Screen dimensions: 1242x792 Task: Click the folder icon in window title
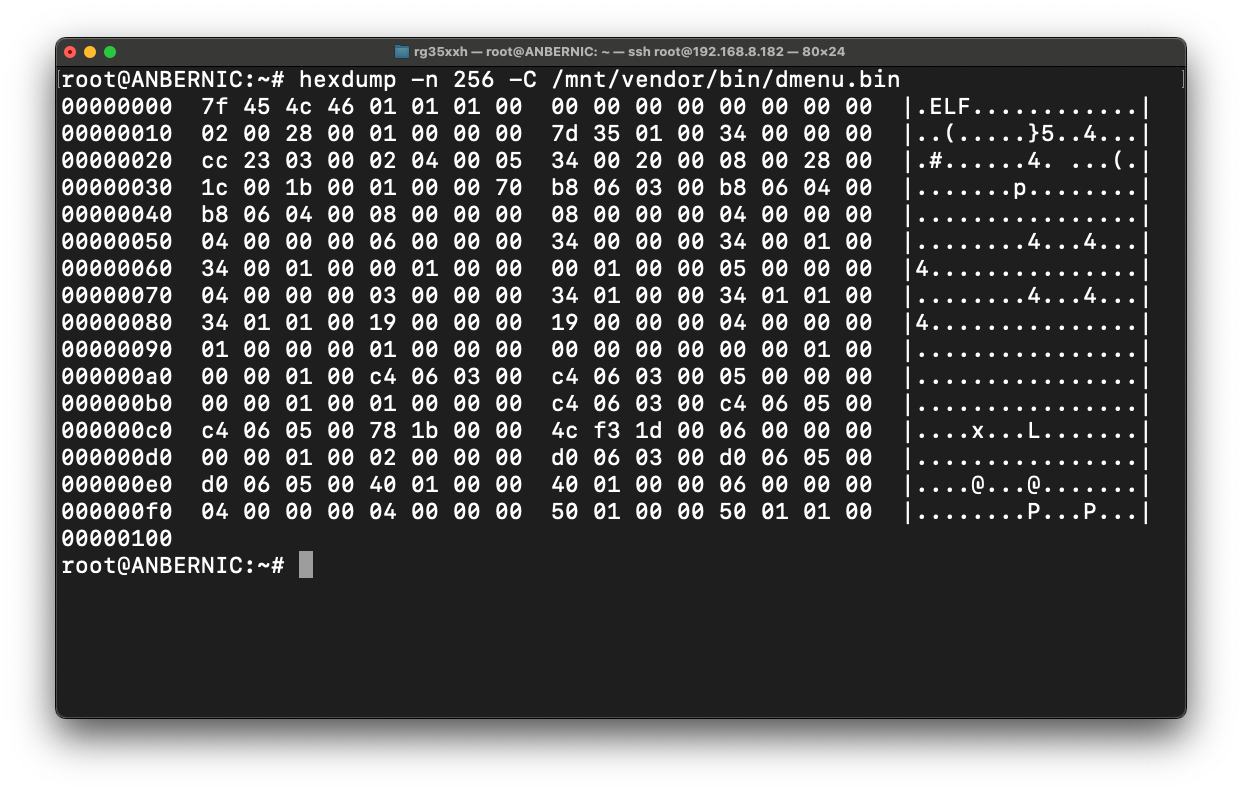[x=402, y=51]
